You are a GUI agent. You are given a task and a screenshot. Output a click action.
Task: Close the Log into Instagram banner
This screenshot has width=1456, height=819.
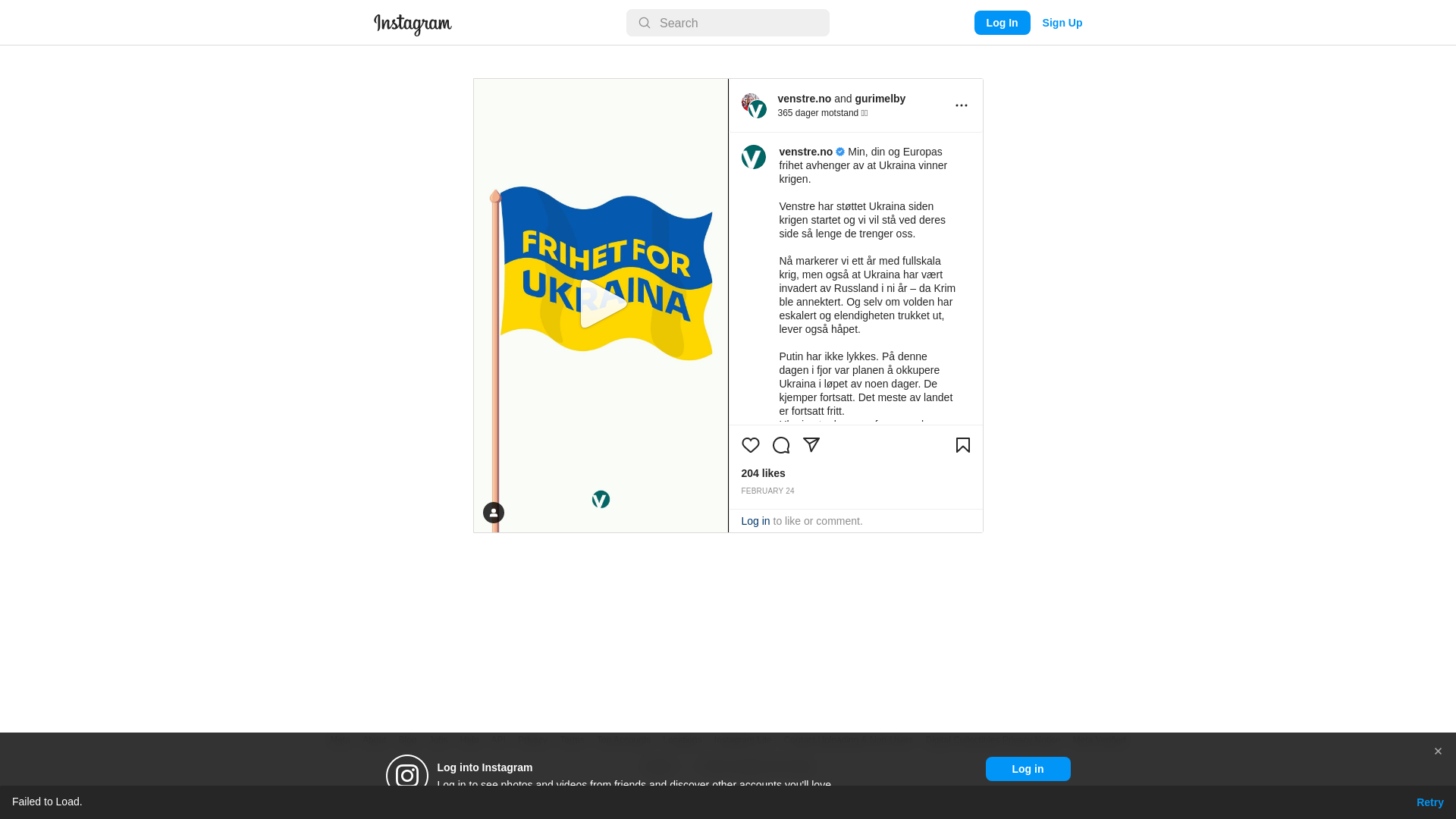pos(1438,752)
